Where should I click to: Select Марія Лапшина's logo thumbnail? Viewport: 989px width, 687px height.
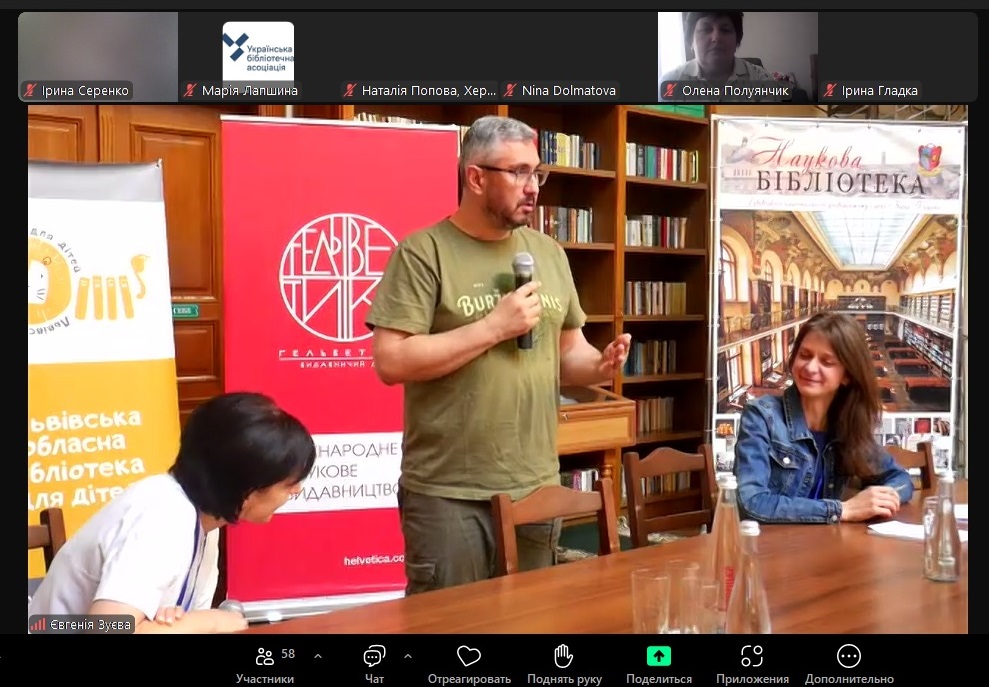pyautogui.click(x=258, y=50)
